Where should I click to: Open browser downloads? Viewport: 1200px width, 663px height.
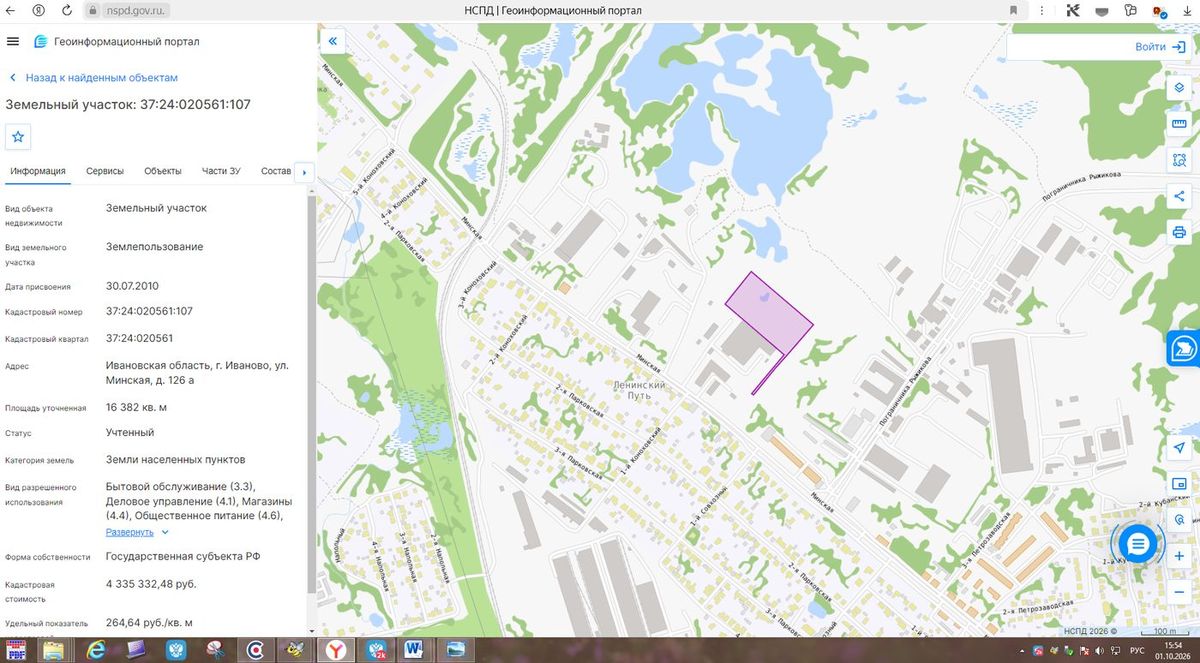tap(1188, 10)
